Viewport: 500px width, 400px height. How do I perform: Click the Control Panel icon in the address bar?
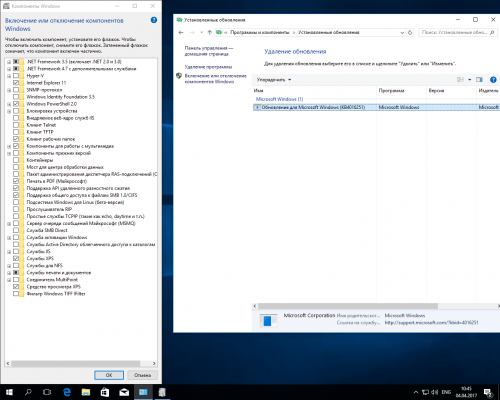click(x=219, y=32)
